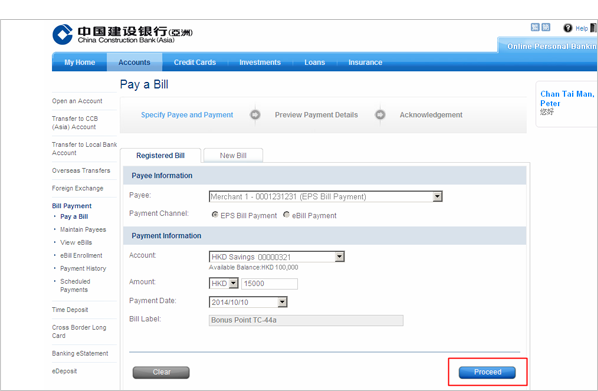Viewport: 598px width, 391px height.
Task: Open Banking eStatement link
Action: coord(80,354)
